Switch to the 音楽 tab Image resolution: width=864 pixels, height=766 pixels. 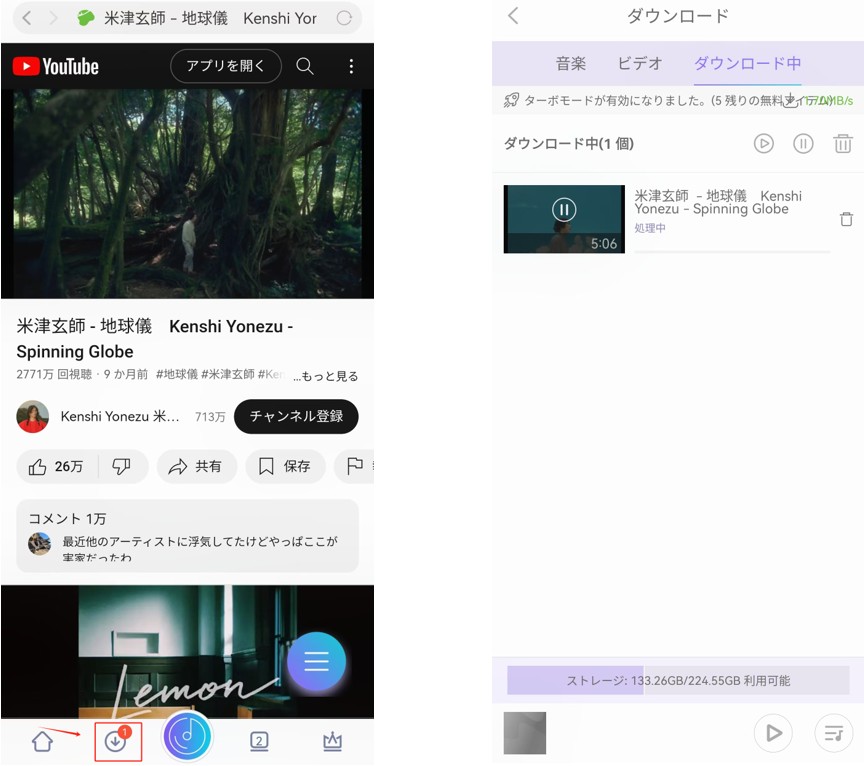coord(570,63)
